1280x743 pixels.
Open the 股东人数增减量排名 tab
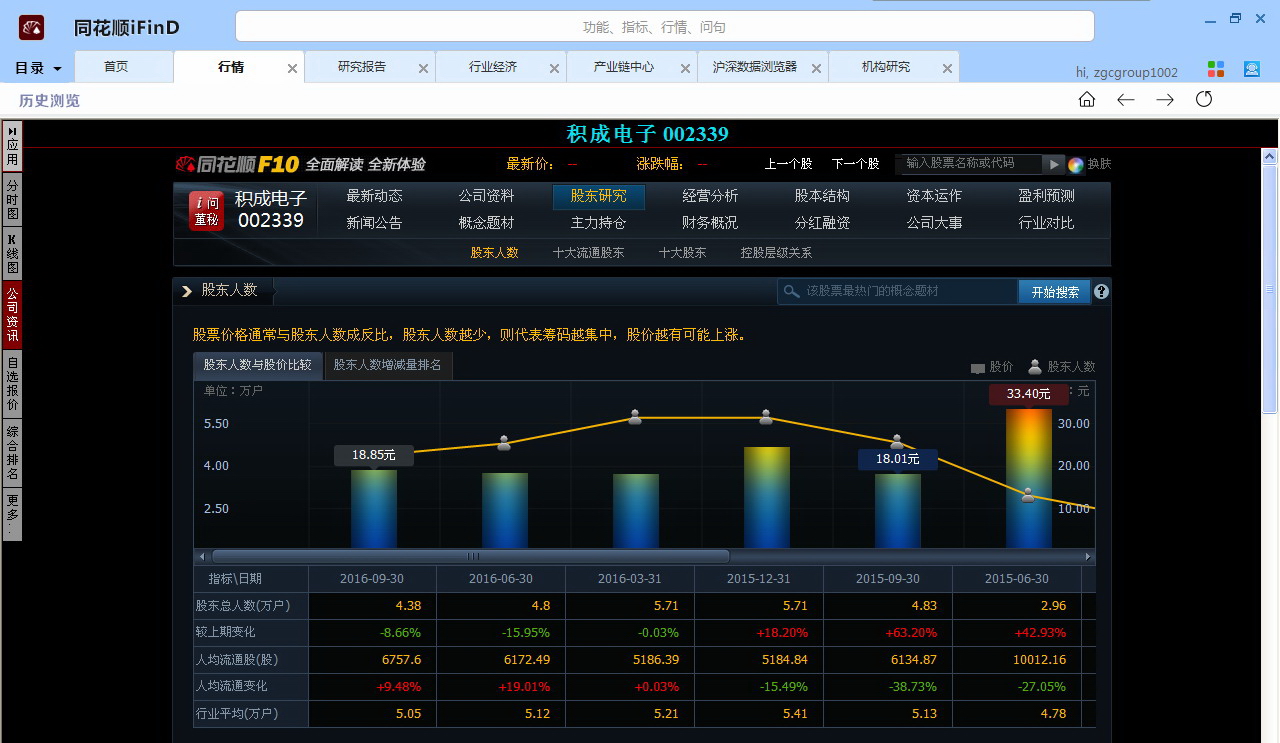pyautogui.click(x=388, y=365)
